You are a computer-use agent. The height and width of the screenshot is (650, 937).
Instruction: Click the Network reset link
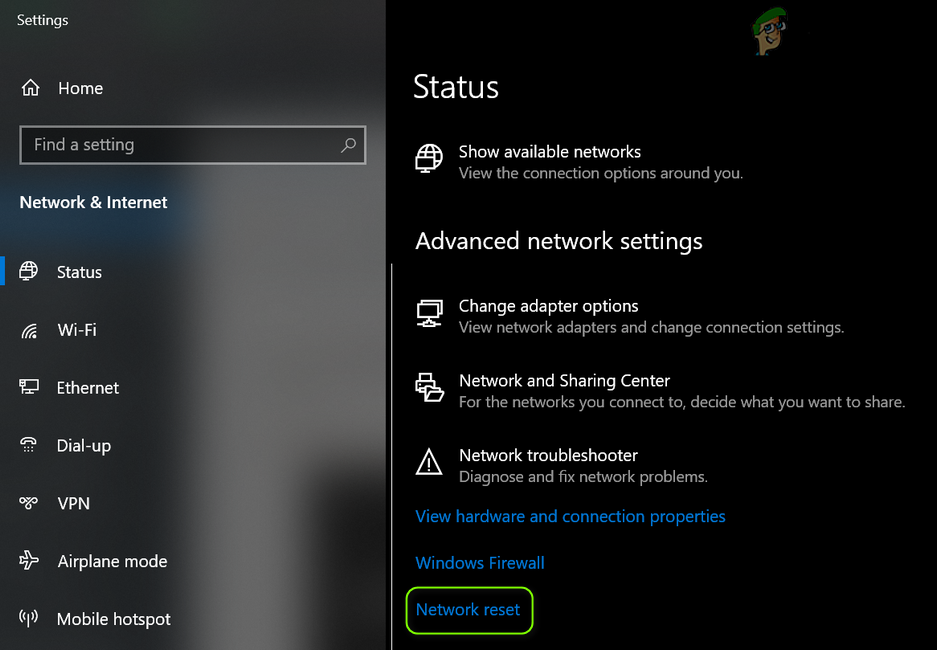tap(468, 609)
